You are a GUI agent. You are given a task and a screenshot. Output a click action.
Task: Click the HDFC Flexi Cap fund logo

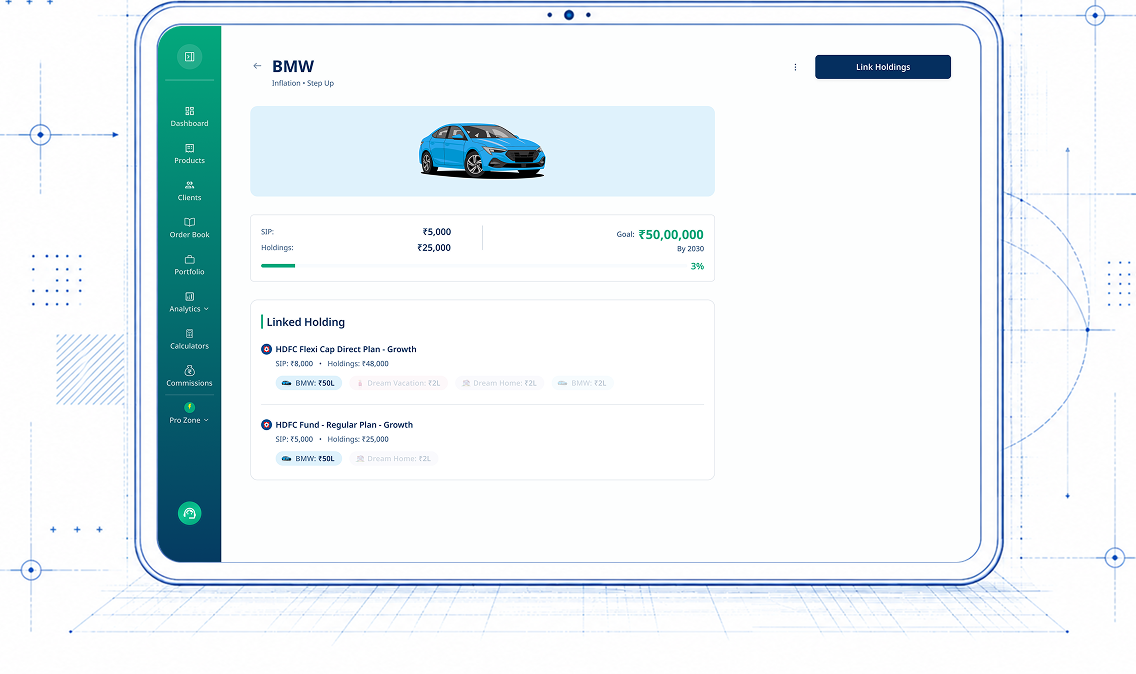[266, 349]
